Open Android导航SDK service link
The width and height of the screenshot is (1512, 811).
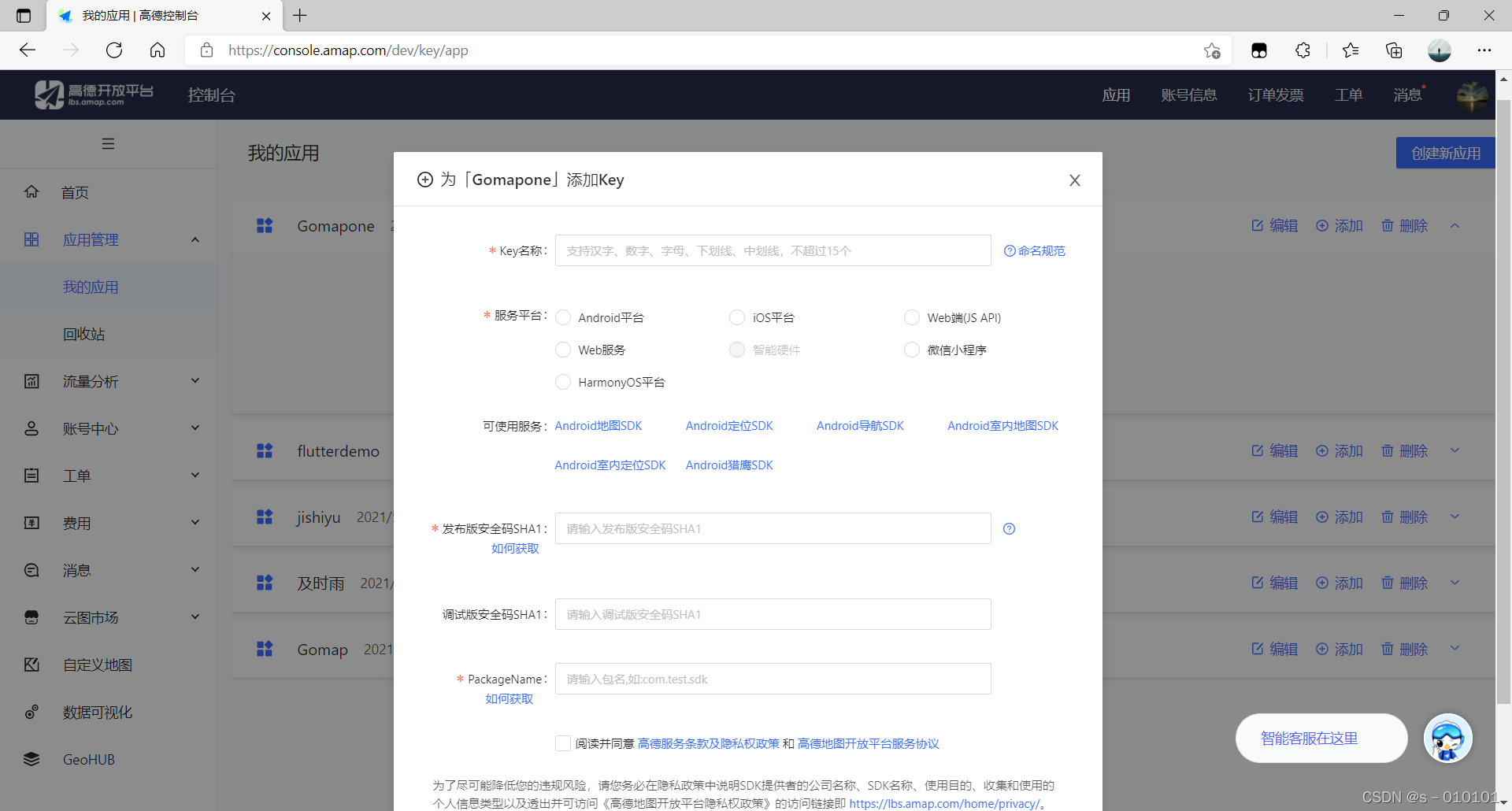(x=860, y=426)
